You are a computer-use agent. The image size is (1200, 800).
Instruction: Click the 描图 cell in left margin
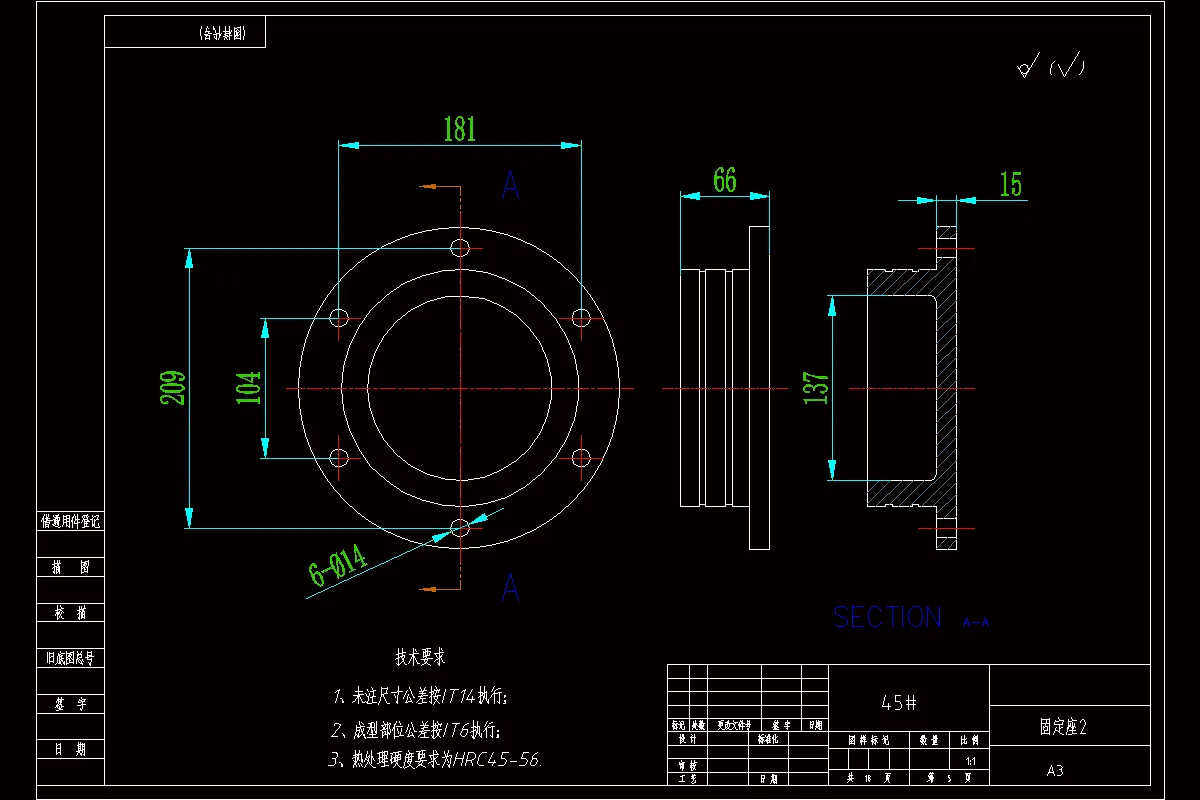(70, 567)
